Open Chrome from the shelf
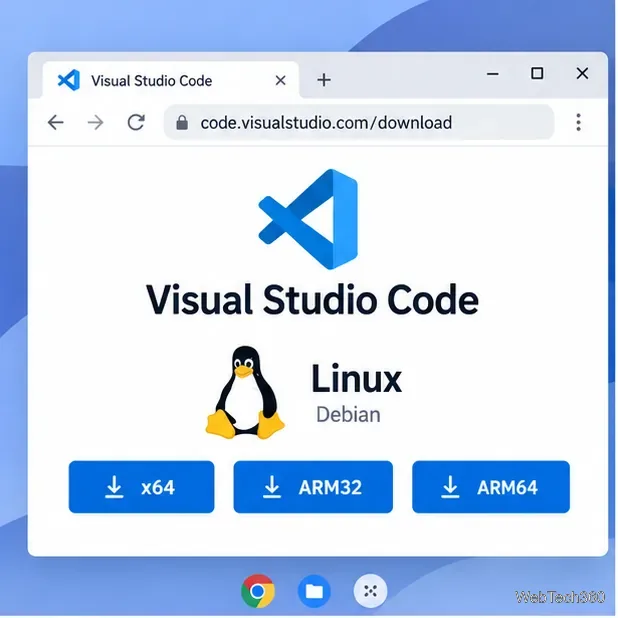The image size is (618, 618). (x=258, y=591)
